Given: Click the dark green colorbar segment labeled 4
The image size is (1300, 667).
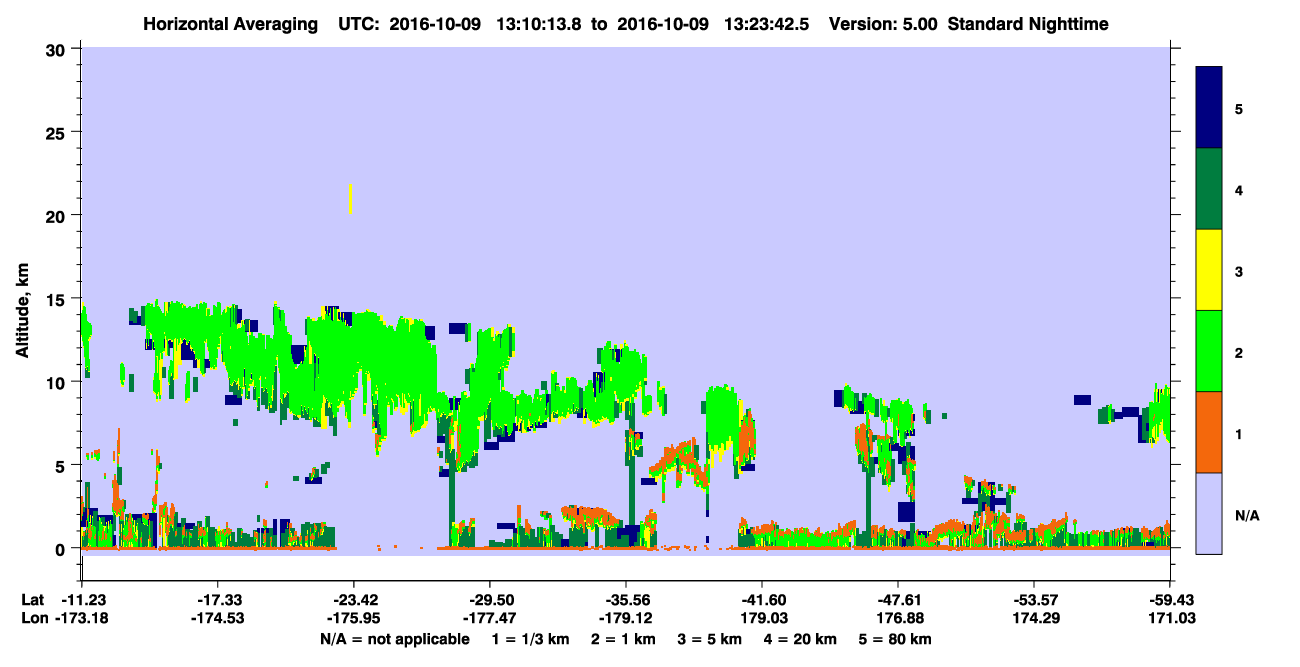Looking at the screenshot, I should click(1209, 189).
